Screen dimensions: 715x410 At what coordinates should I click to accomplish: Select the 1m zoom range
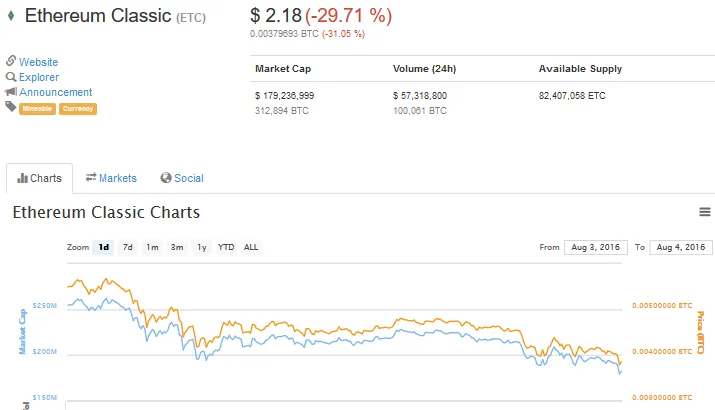152,247
